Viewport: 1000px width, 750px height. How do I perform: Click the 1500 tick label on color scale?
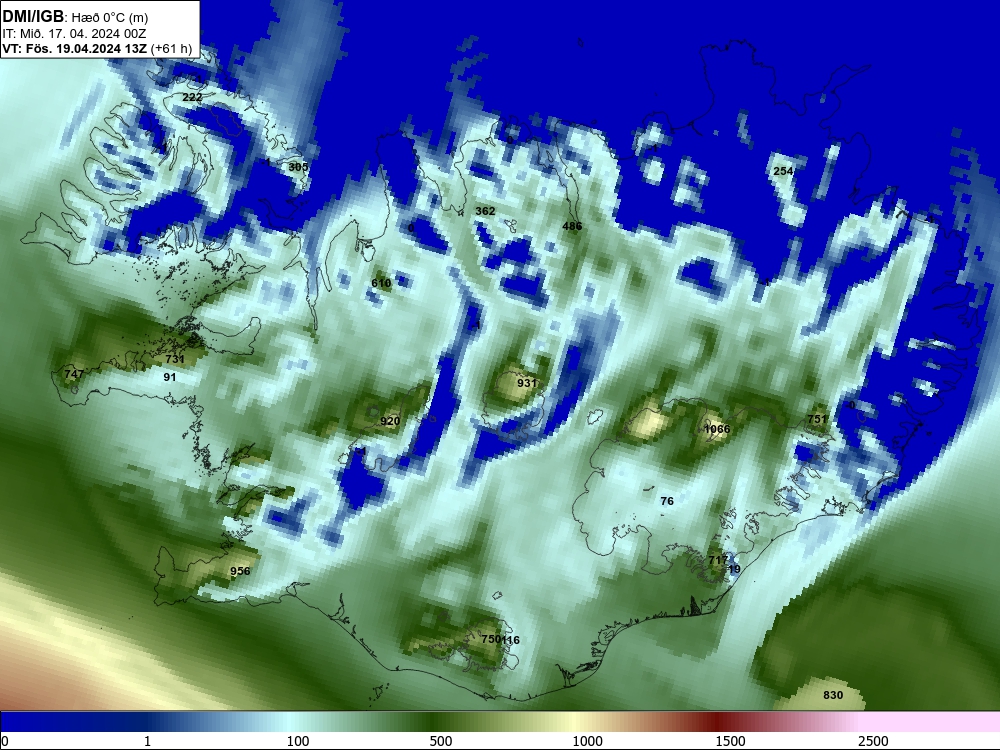(730, 741)
